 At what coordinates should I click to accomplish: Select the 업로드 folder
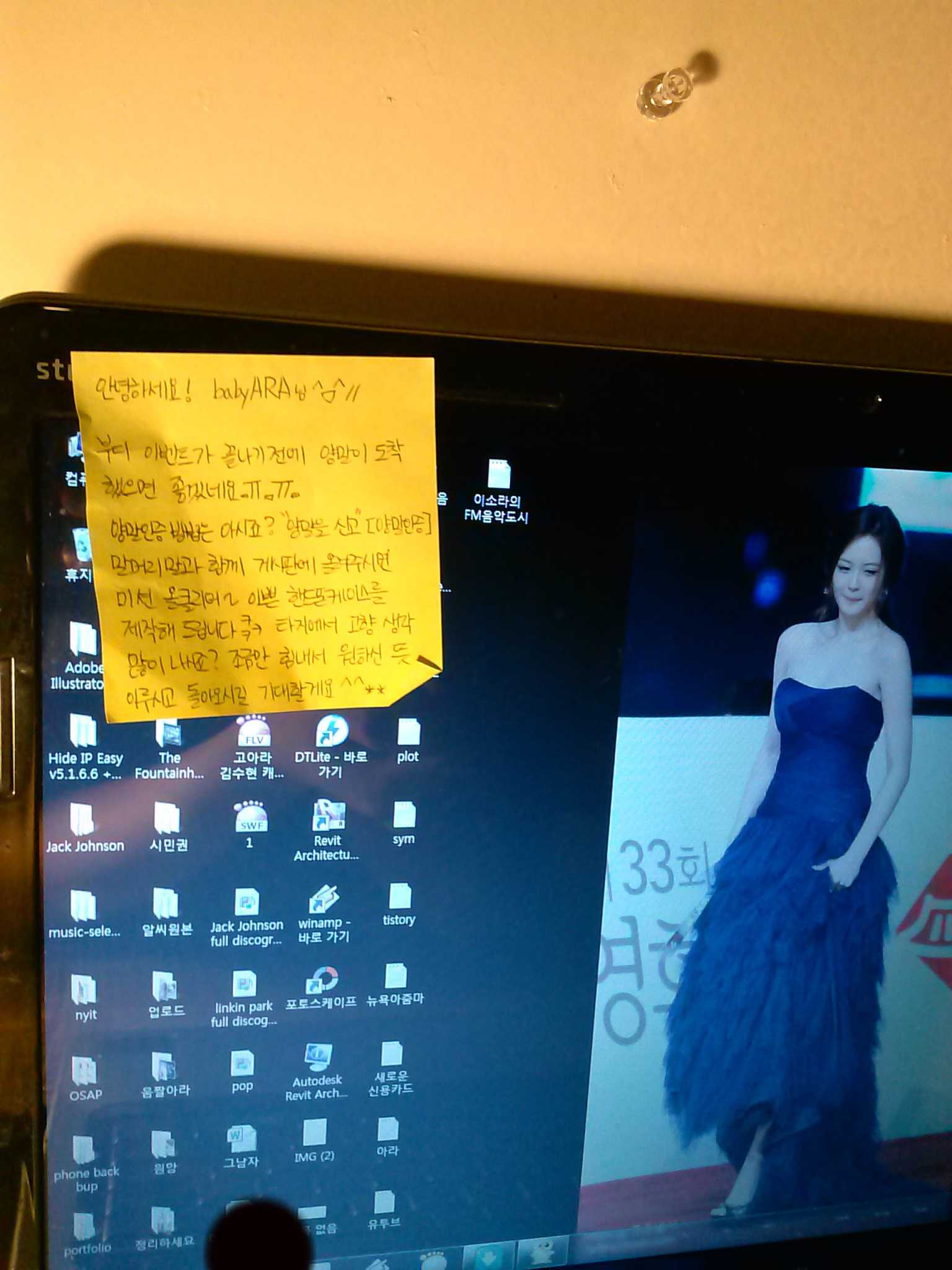(x=166, y=994)
